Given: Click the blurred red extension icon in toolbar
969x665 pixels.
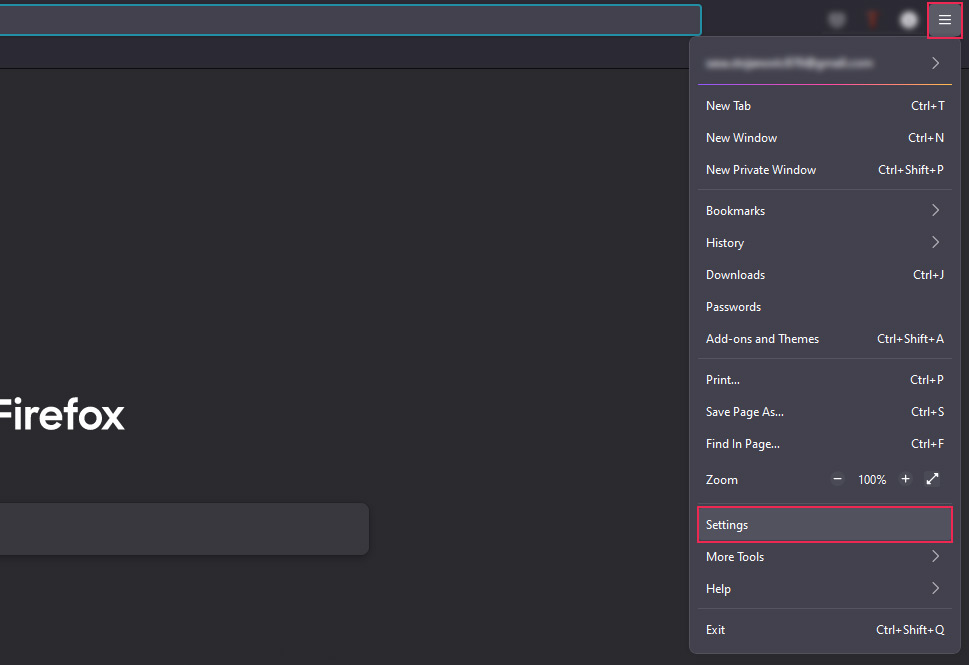Looking at the screenshot, I should point(872,20).
